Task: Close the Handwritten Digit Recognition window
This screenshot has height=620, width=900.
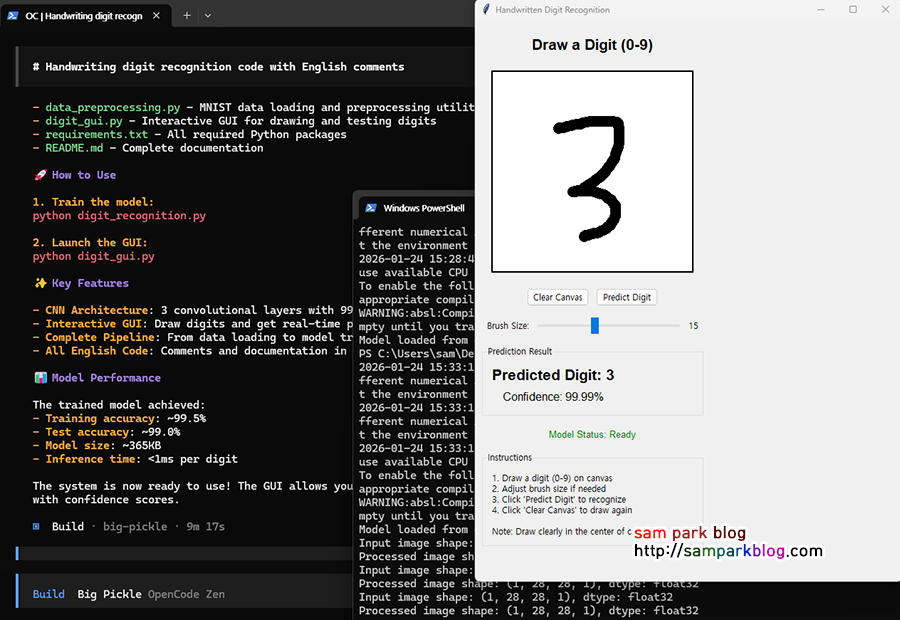Action: [x=885, y=10]
